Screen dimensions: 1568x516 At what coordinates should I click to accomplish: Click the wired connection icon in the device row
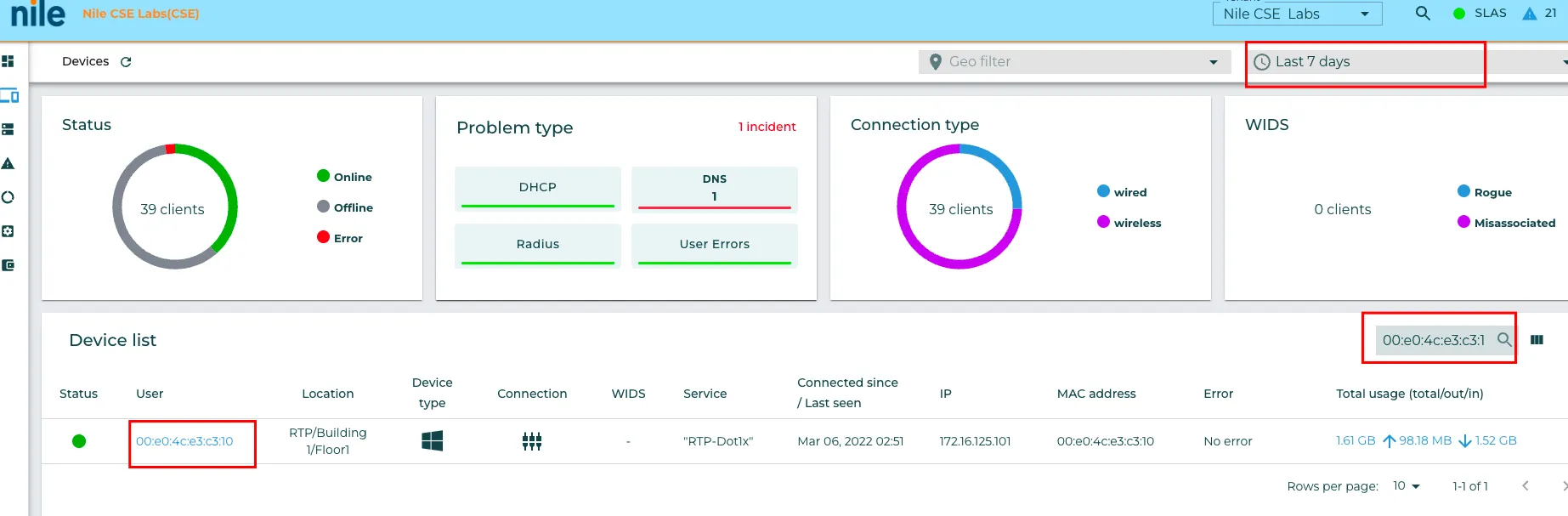532,441
